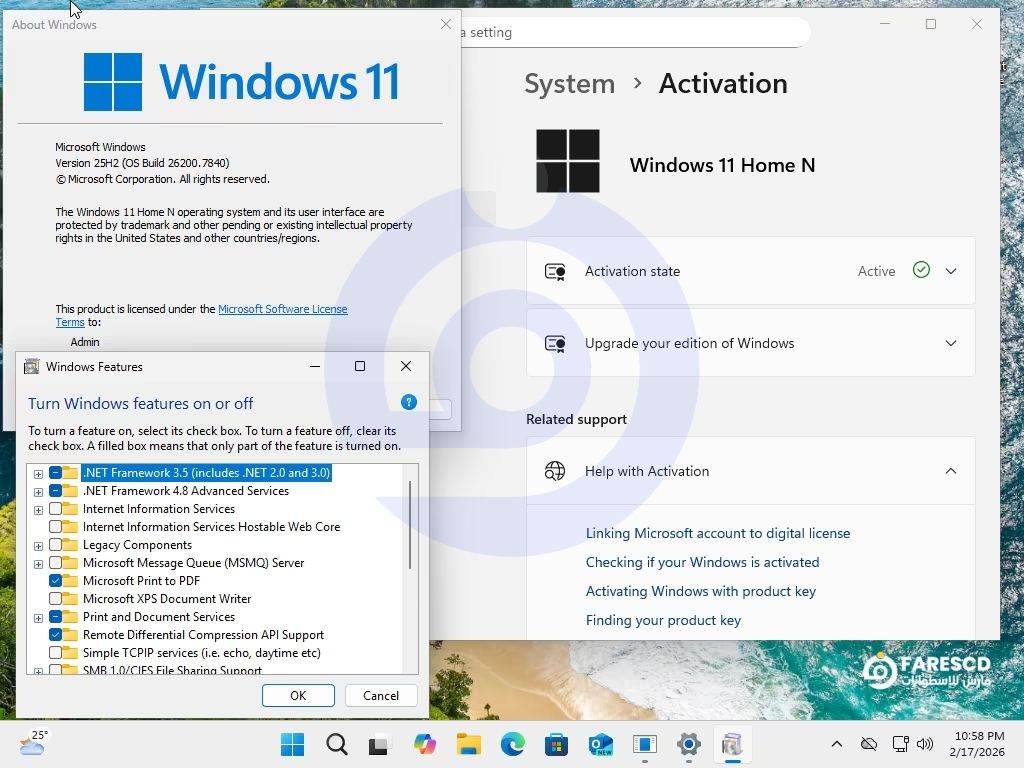Screen dimensions: 1024x768
Task: Expand the Internet Information Services tree node
Action: click(x=38, y=509)
